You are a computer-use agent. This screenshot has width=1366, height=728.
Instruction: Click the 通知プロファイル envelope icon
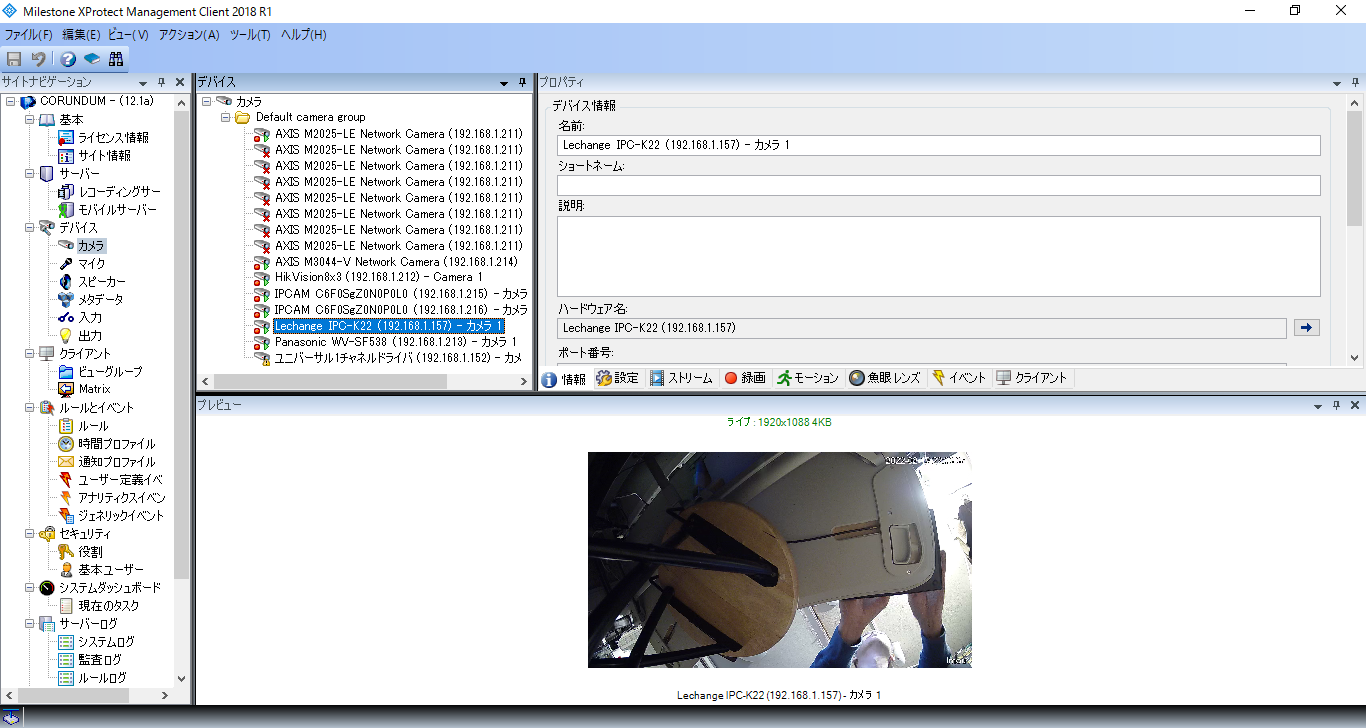pos(66,462)
